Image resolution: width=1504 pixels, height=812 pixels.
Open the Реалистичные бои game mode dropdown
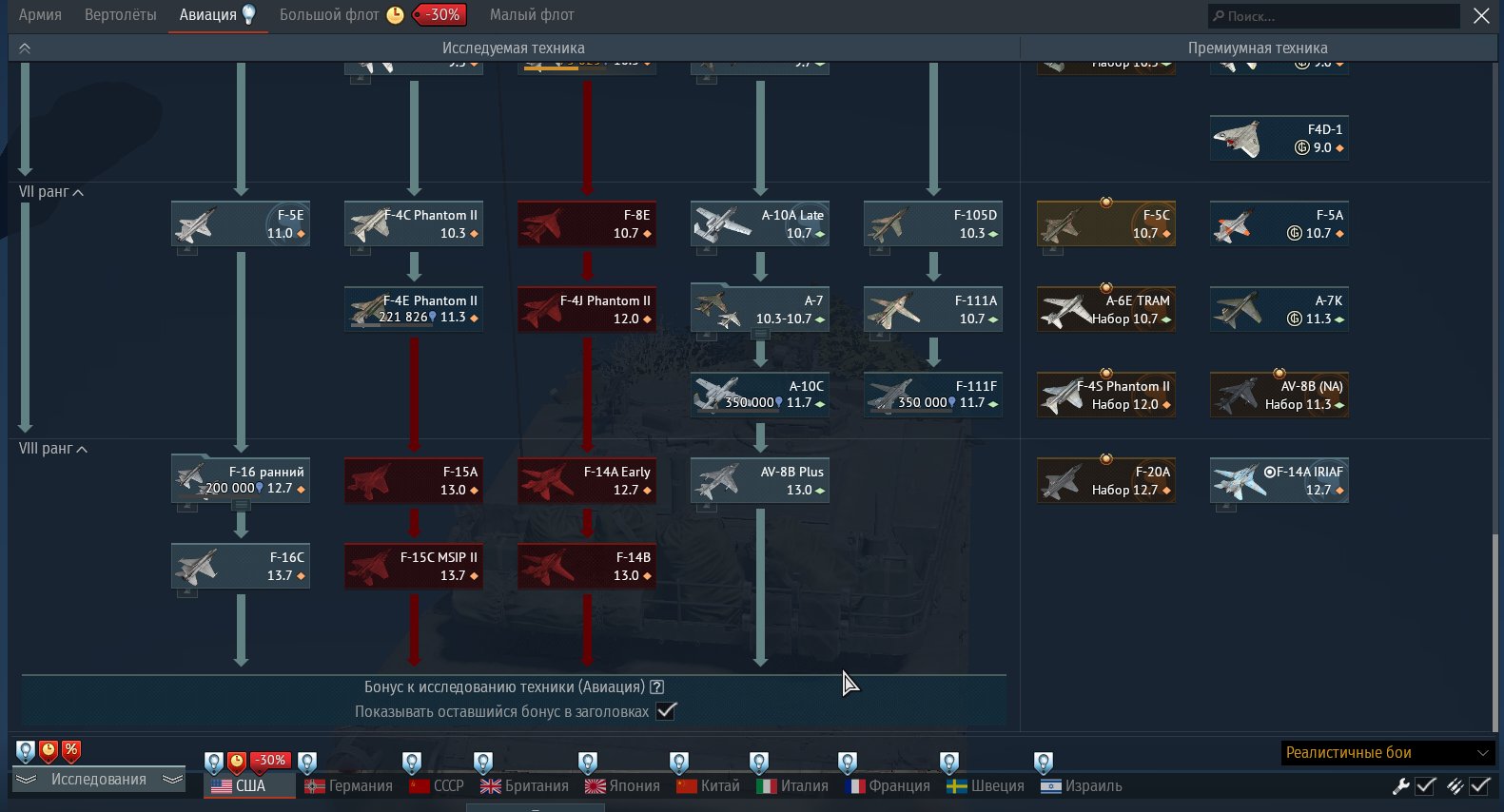pyautogui.click(x=1386, y=752)
